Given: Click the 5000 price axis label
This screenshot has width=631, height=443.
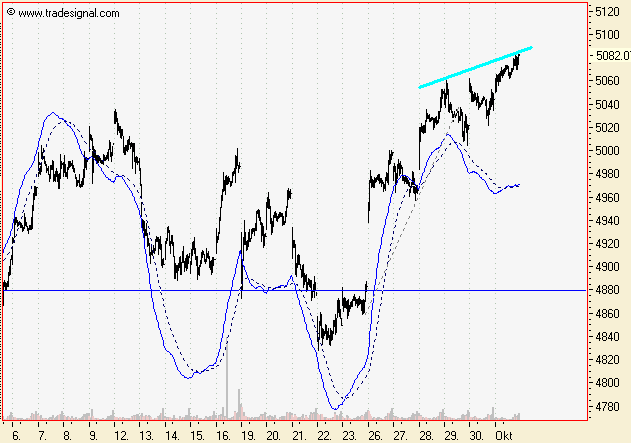Looking at the screenshot, I should coord(608,151).
